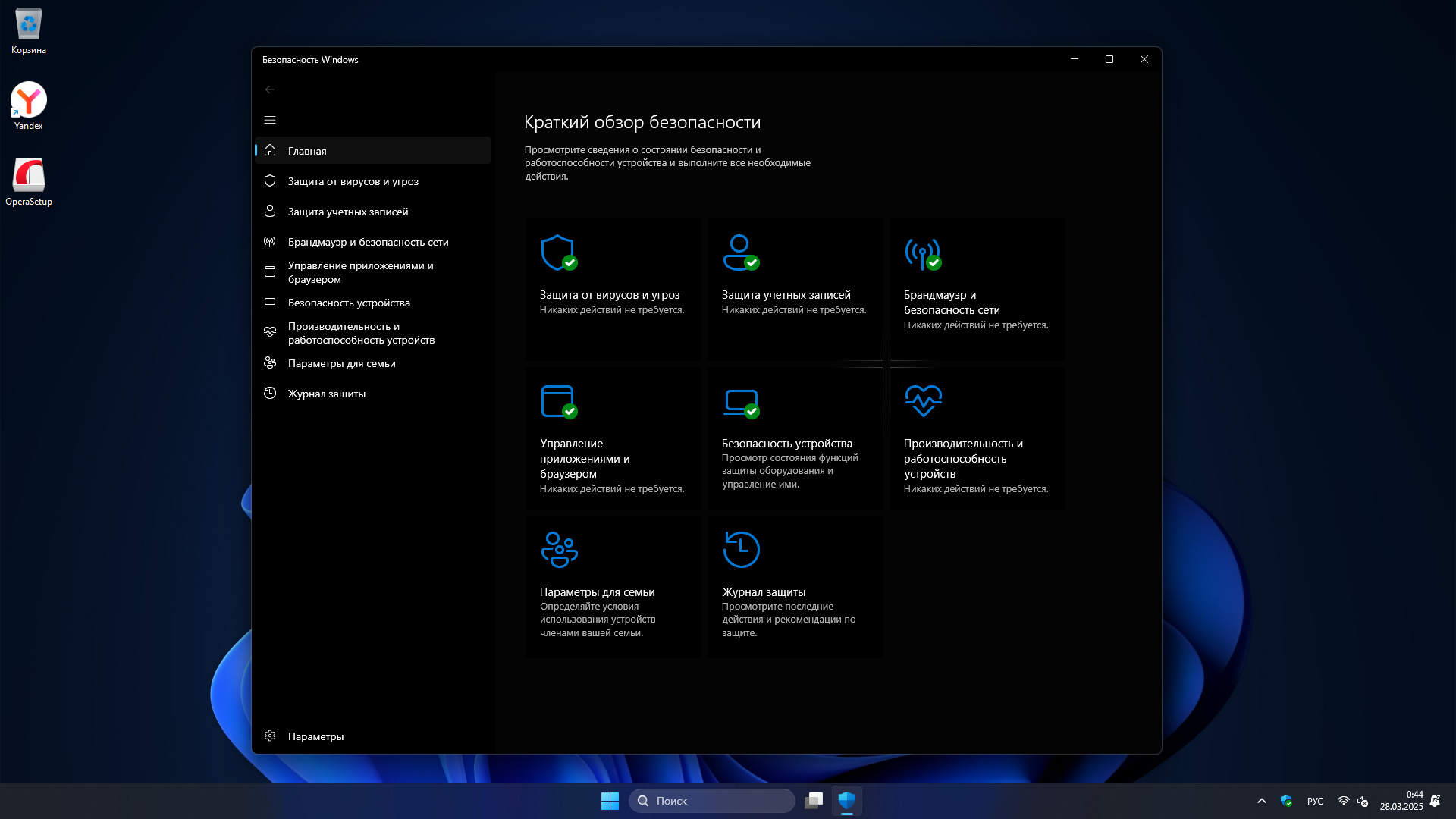Open Параметры для семьи sidebar item
Viewport: 1456px width, 819px height.
341,363
